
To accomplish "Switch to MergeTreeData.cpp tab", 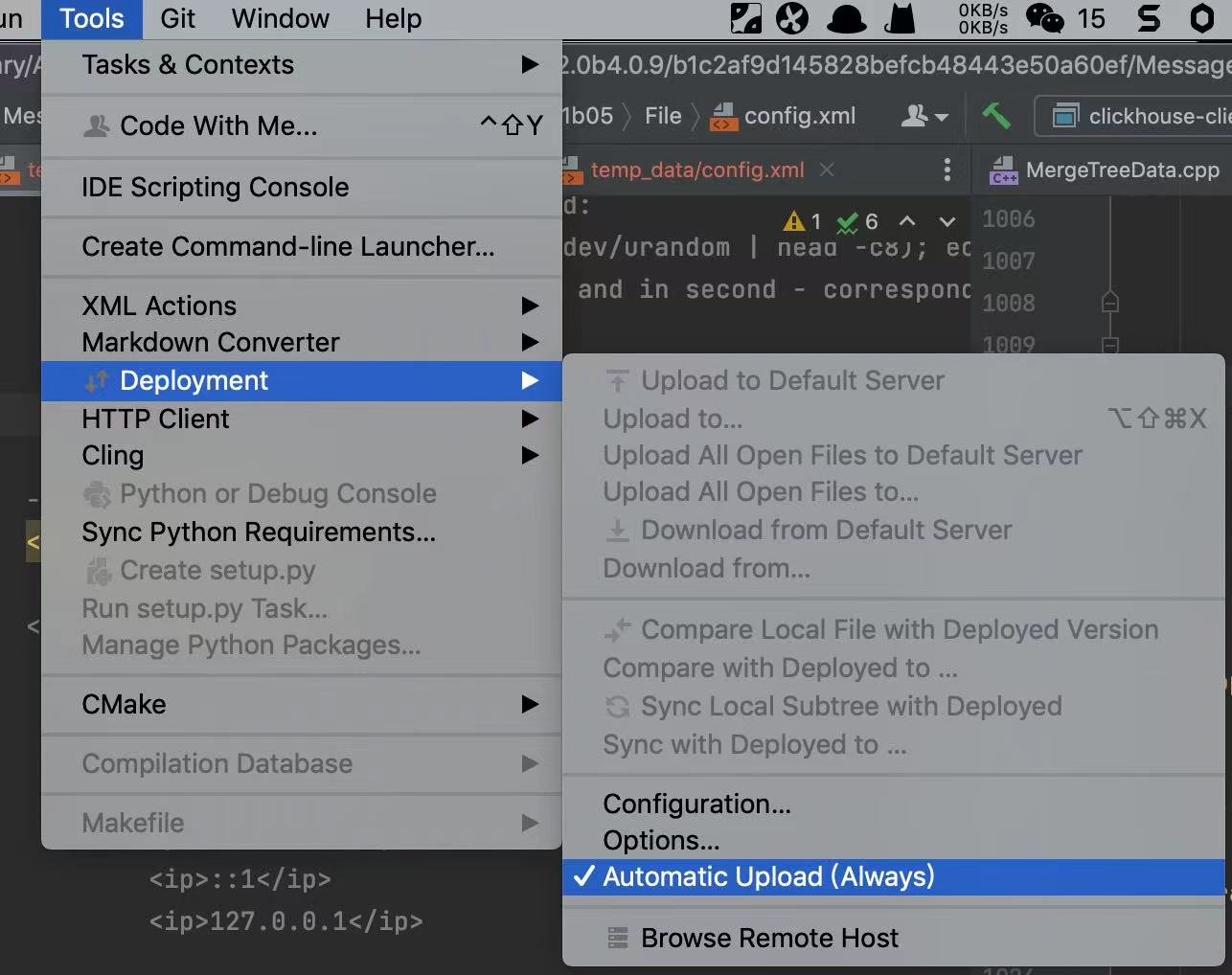I will pyautogui.click(x=1121, y=170).
